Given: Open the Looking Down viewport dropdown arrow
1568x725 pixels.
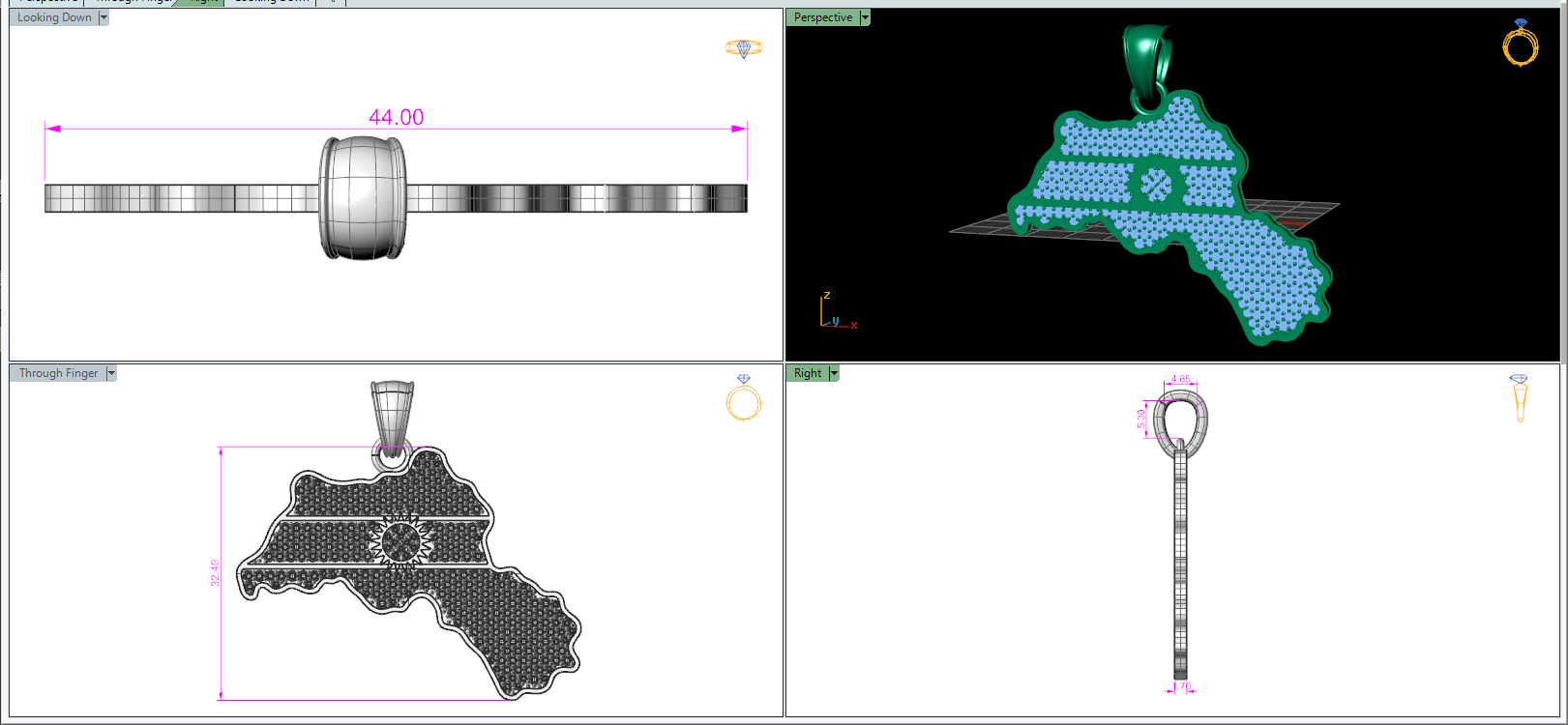Looking at the screenshot, I should (104, 17).
